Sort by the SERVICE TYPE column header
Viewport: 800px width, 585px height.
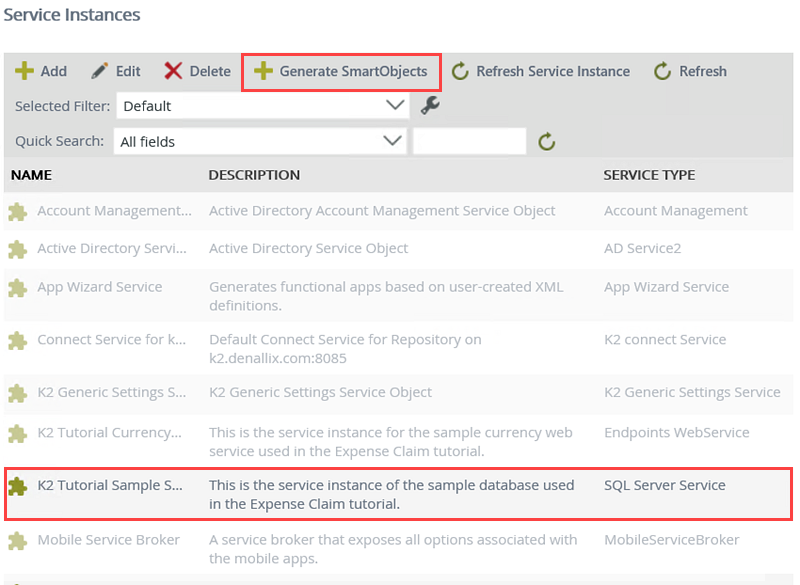tap(649, 175)
